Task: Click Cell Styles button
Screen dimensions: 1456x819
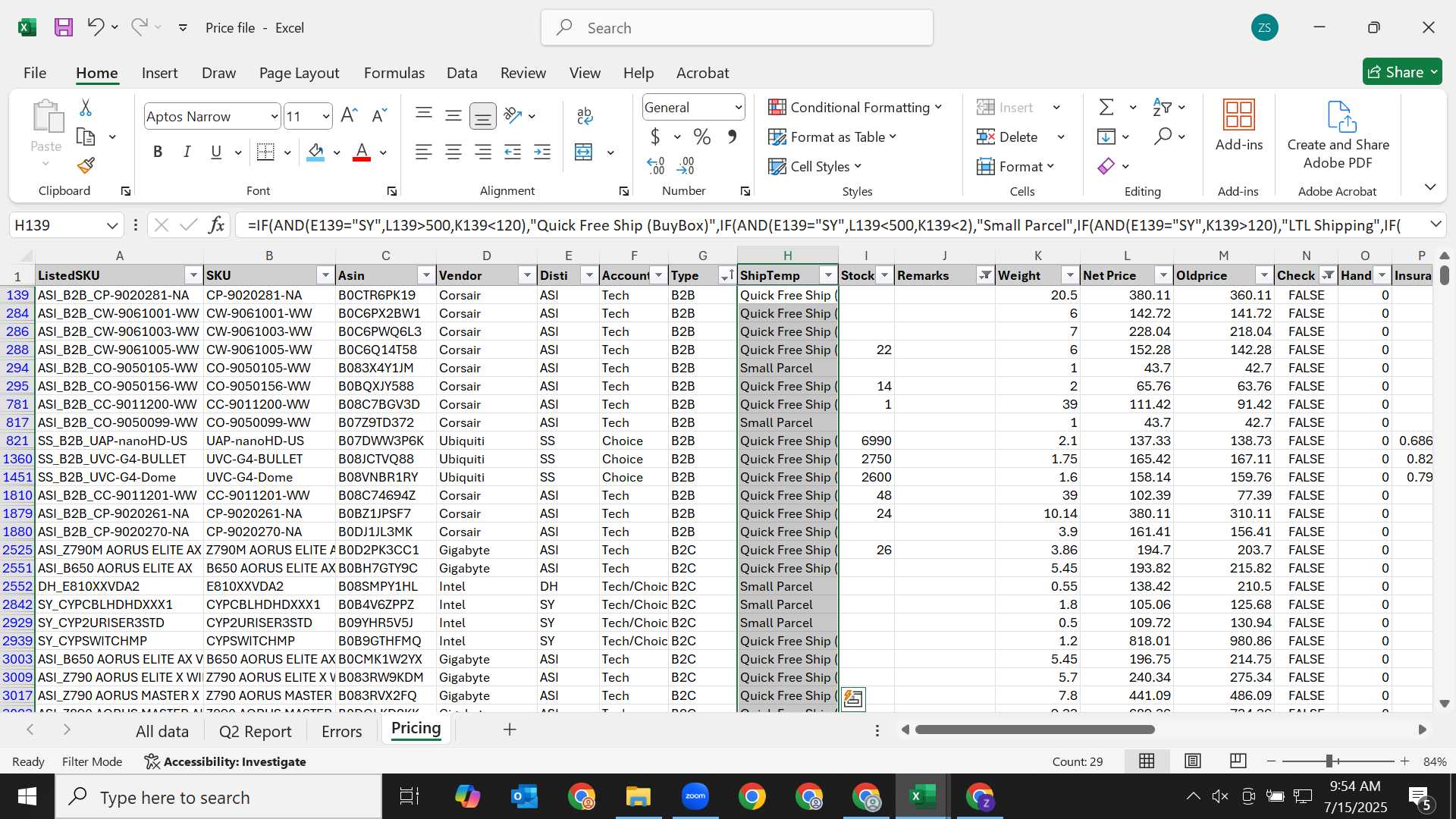Action: pyautogui.click(x=815, y=166)
